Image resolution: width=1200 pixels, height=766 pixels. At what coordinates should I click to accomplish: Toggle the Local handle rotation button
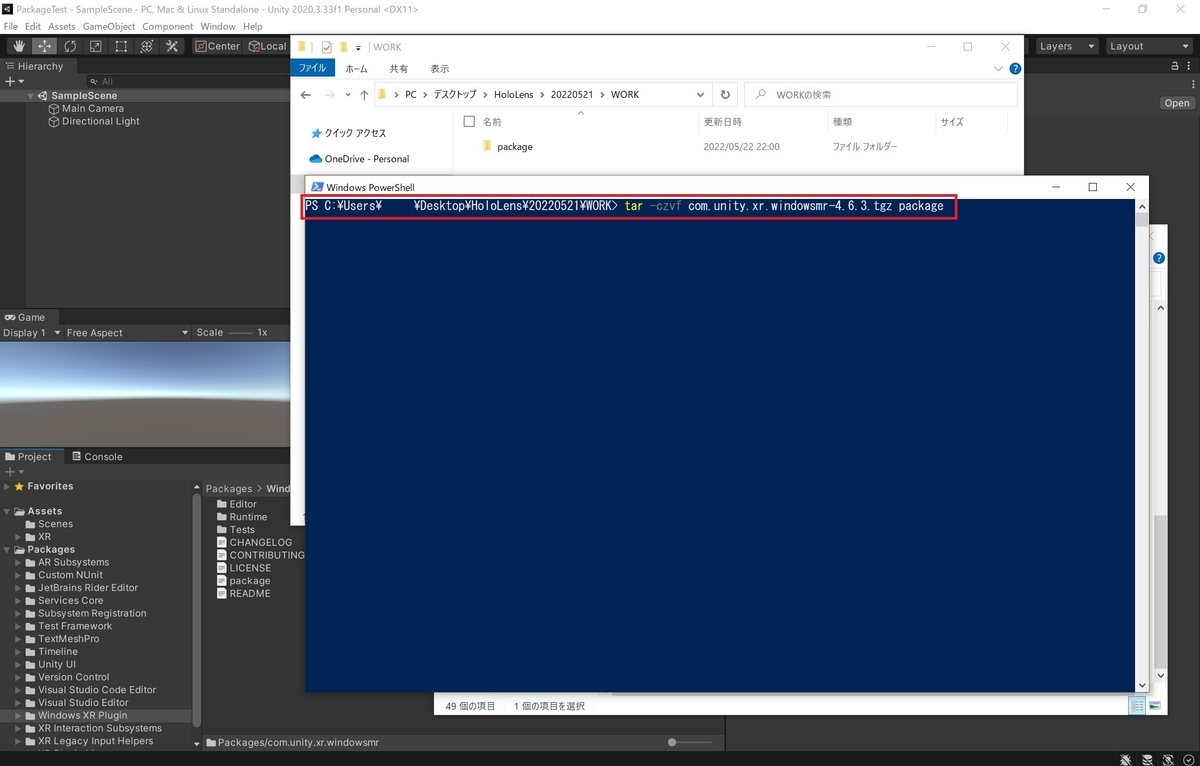pos(266,46)
